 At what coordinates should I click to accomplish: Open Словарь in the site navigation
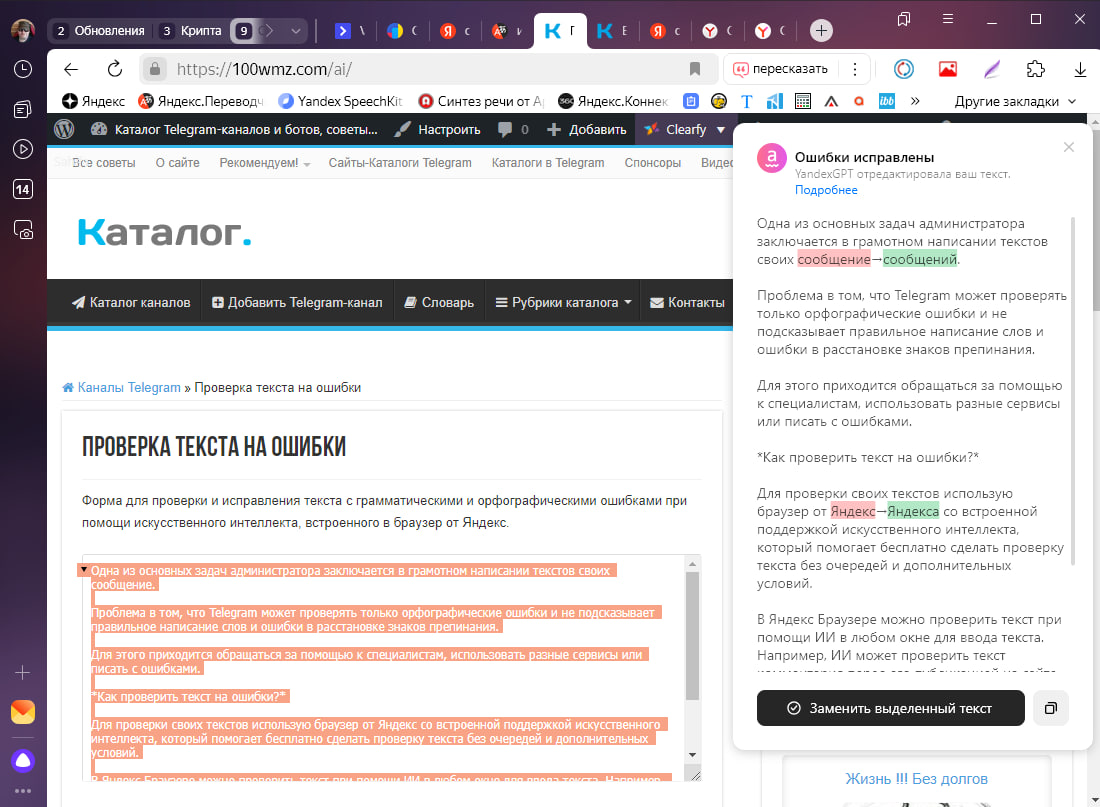(x=438, y=302)
